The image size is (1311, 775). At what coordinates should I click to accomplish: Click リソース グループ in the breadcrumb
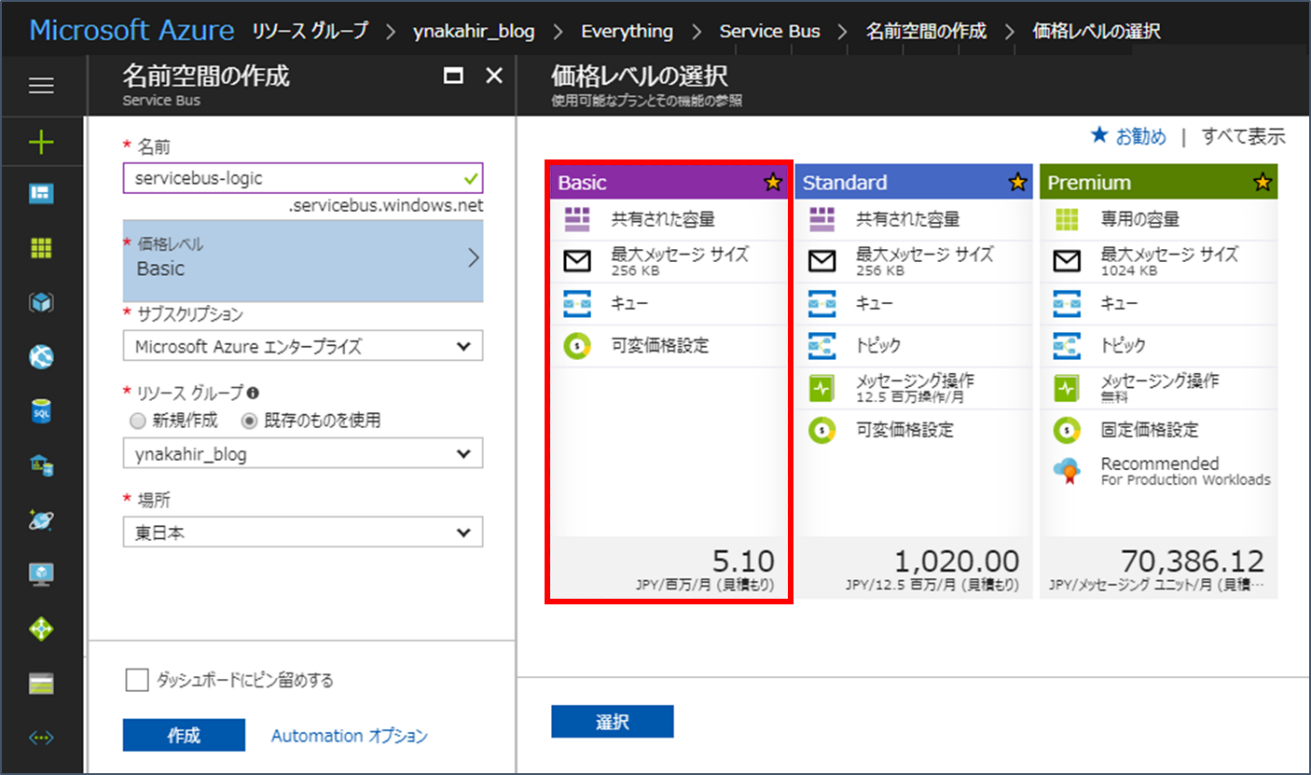[310, 31]
